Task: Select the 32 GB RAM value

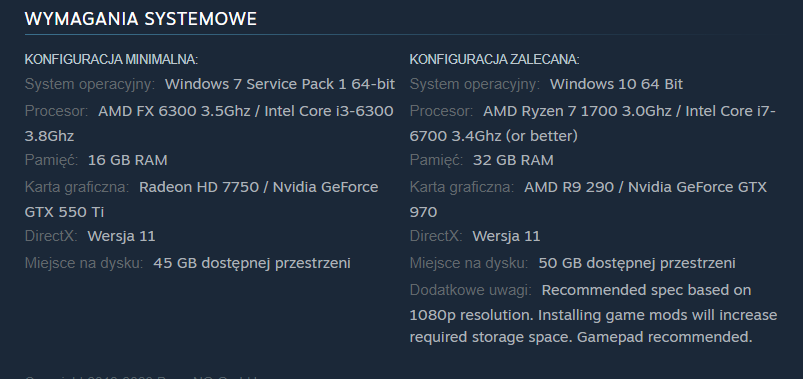Action: [x=513, y=160]
